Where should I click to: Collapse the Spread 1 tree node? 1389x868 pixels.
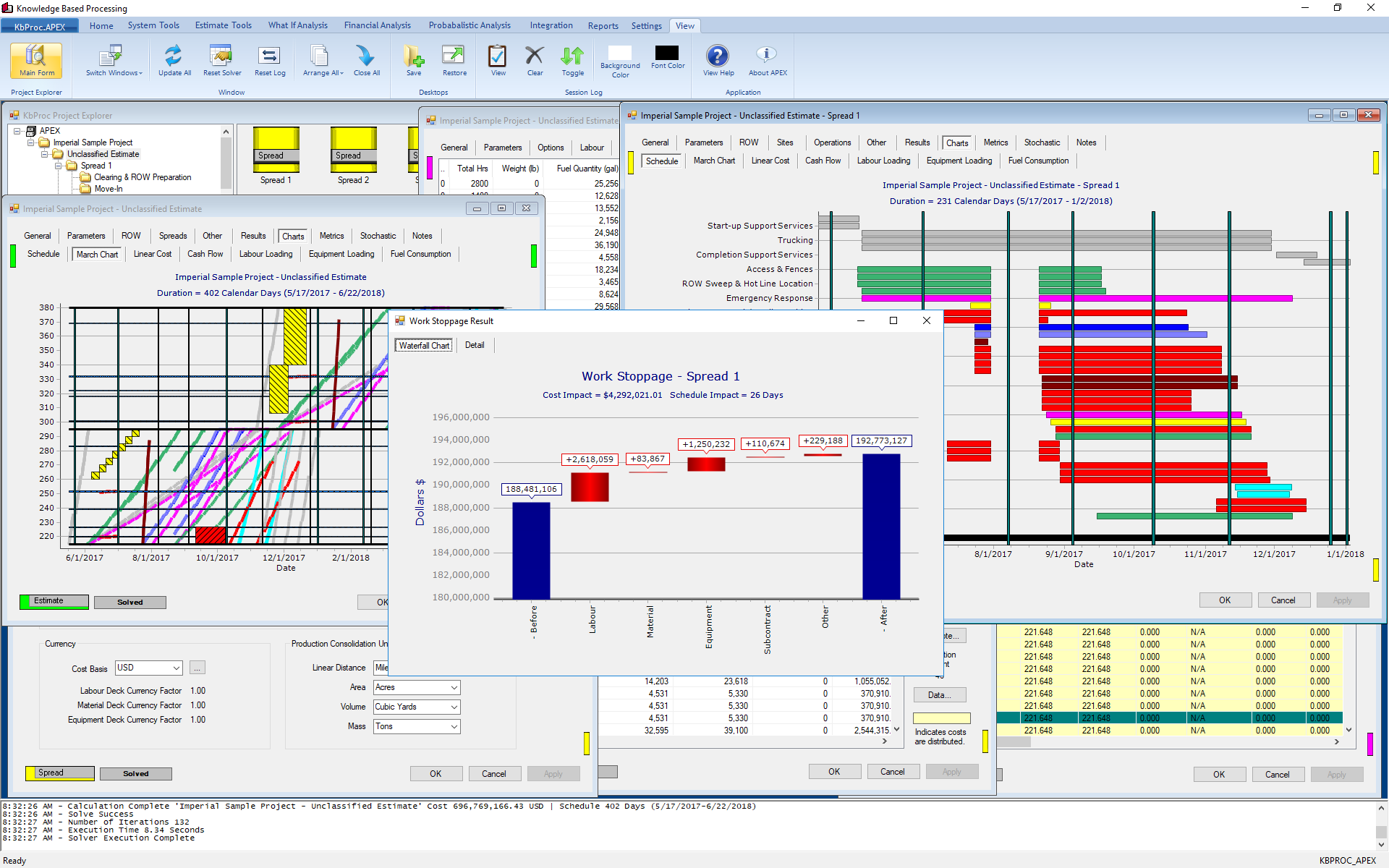59,166
